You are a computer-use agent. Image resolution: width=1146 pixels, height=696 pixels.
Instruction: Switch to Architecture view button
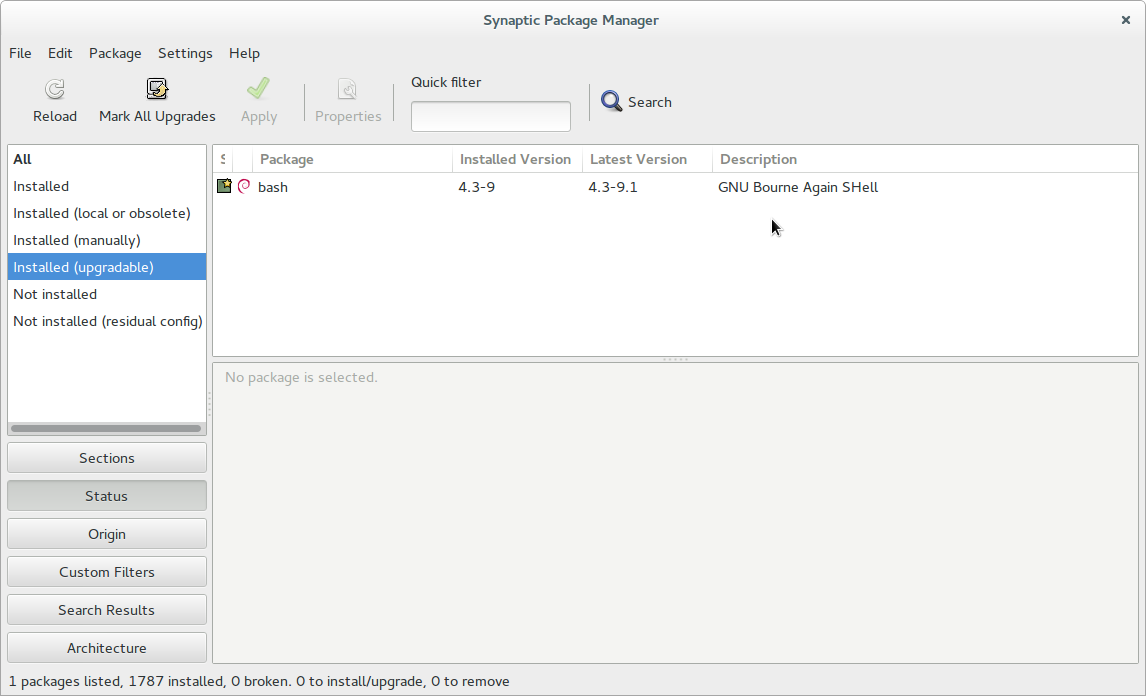click(107, 648)
